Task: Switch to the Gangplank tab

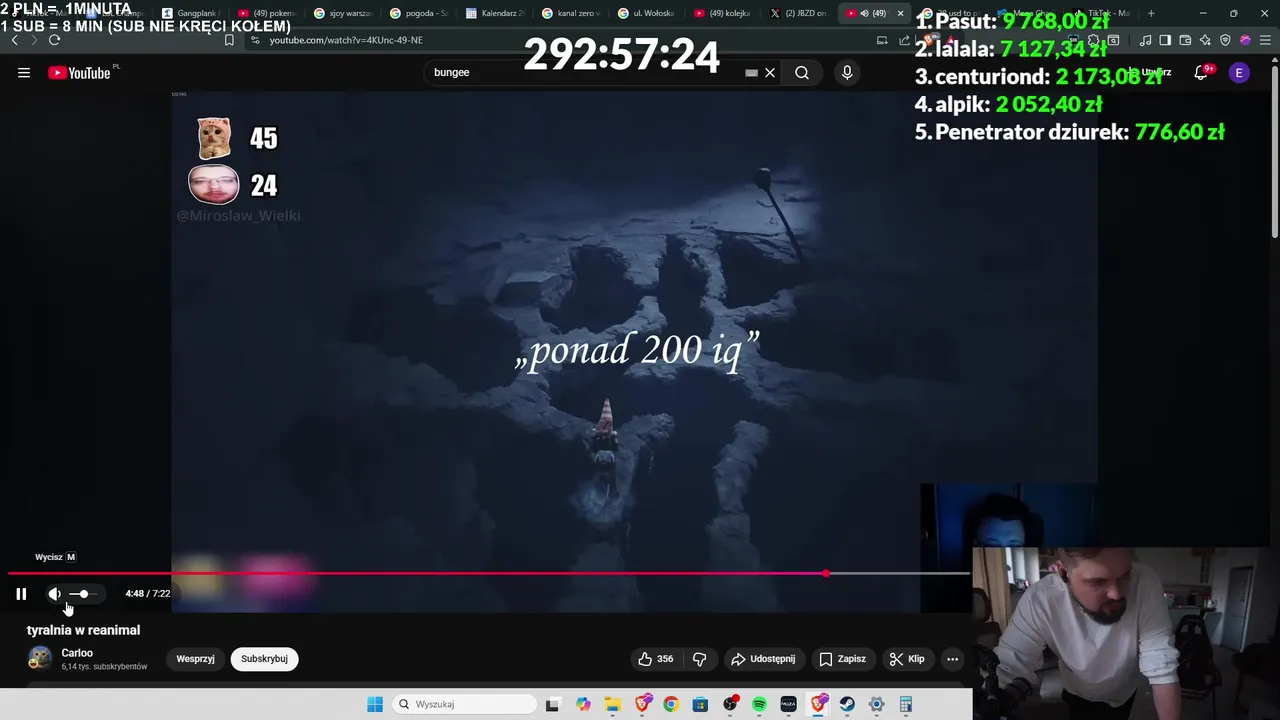Action: pyautogui.click(x=192, y=13)
